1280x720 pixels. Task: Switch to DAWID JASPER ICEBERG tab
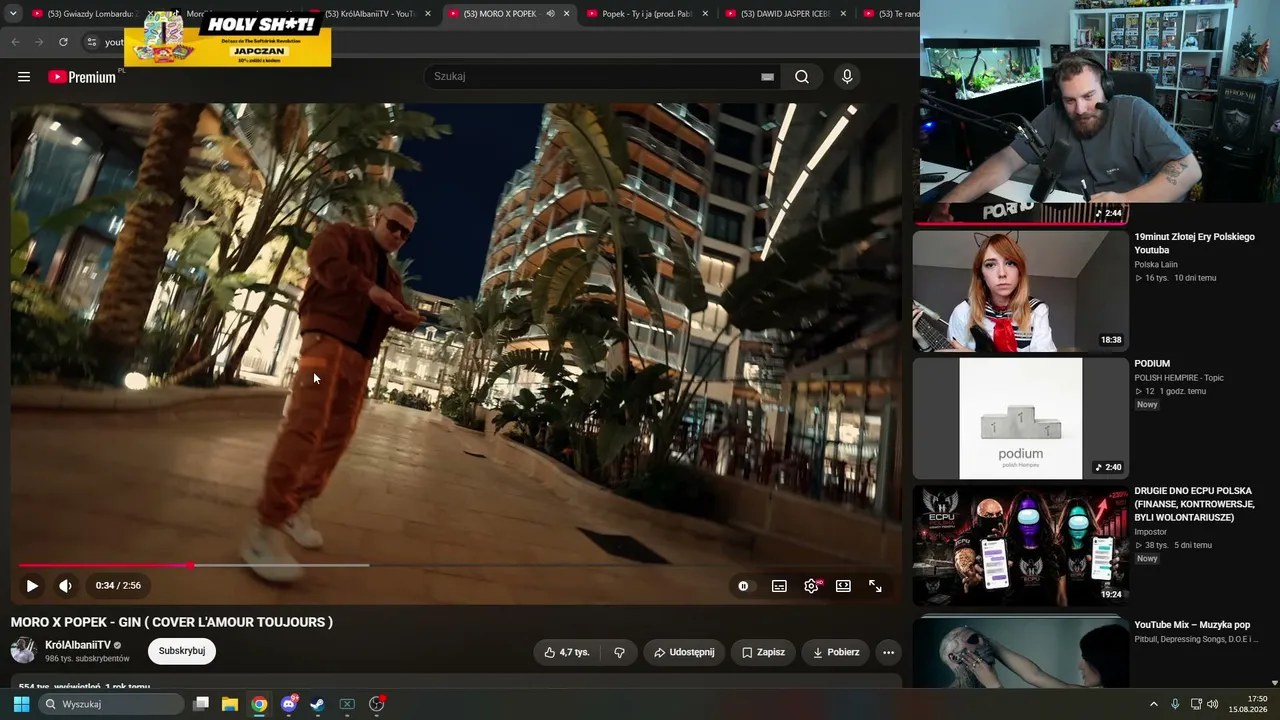(784, 14)
